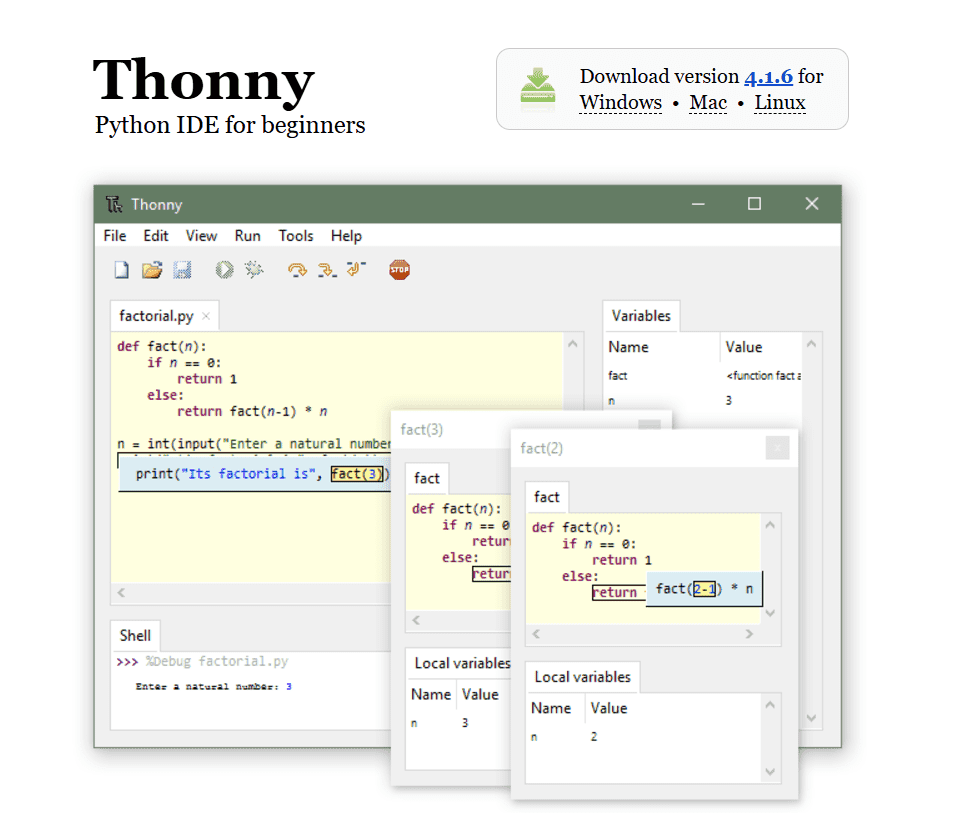Close the fact(2) window
This screenshot has height=813, width=963.
pyautogui.click(x=778, y=448)
